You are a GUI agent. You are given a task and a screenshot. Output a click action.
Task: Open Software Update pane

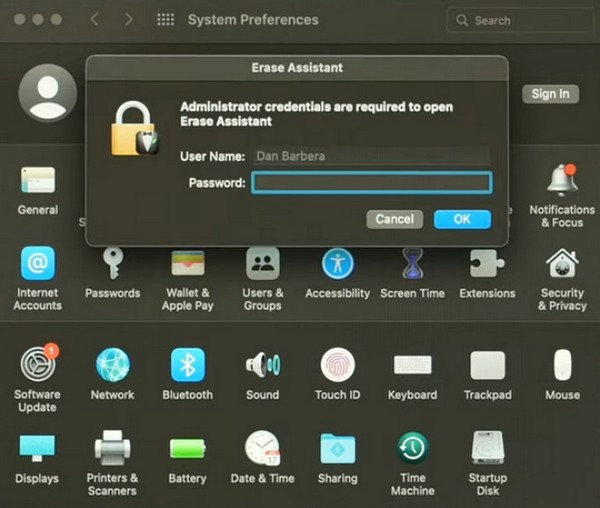tap(38, 364)
